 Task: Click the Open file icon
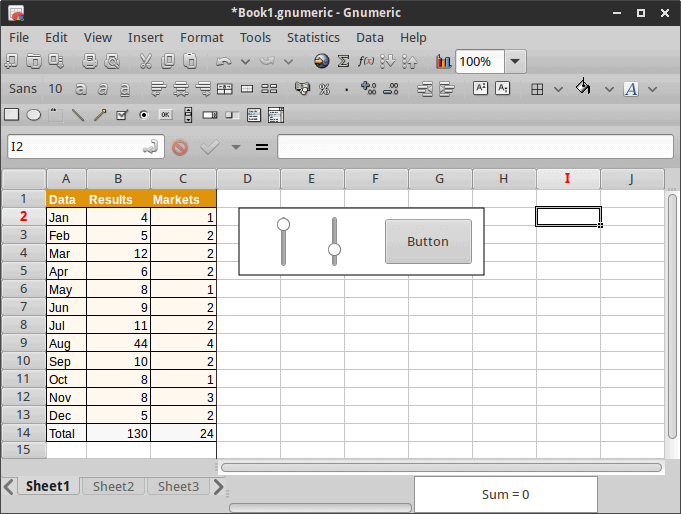(34, 61)
